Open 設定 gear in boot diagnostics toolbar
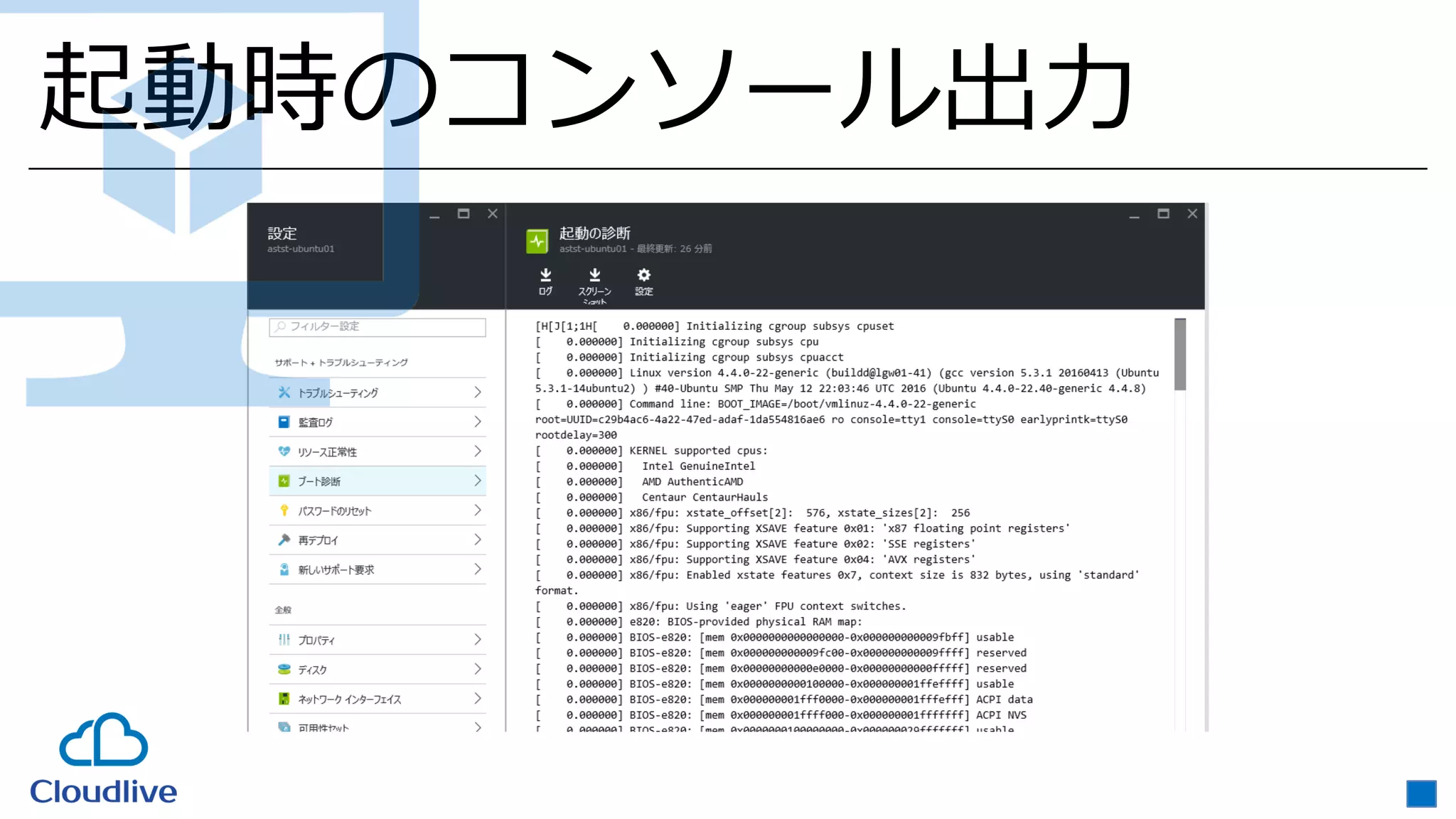Screen dimensions: 1456x819 click(643, 275)
